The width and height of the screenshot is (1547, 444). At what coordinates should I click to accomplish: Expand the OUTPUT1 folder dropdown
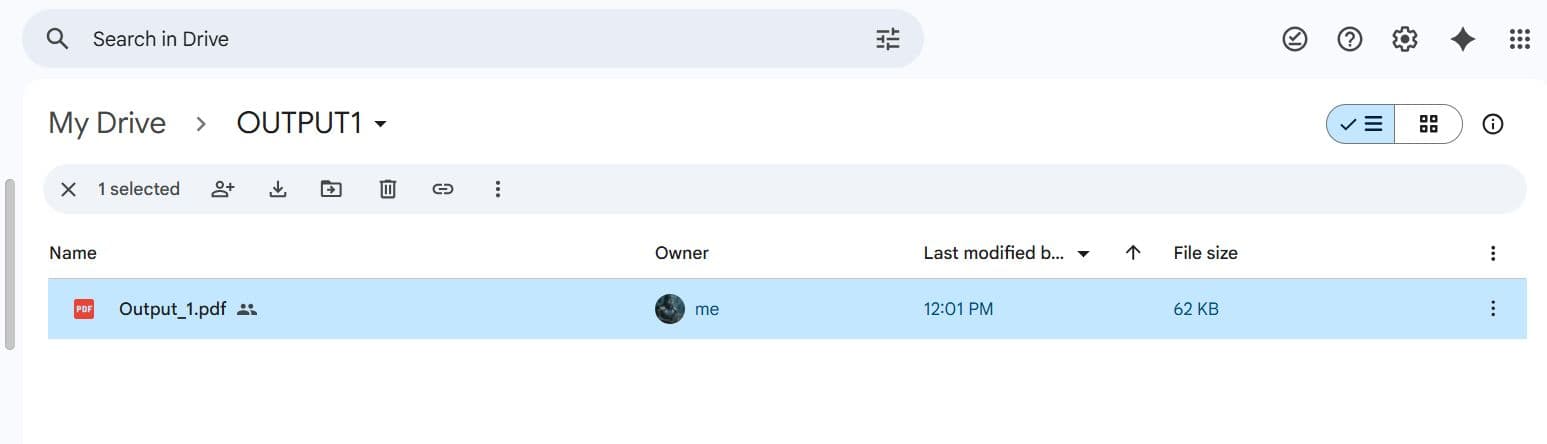click(380, 124)
